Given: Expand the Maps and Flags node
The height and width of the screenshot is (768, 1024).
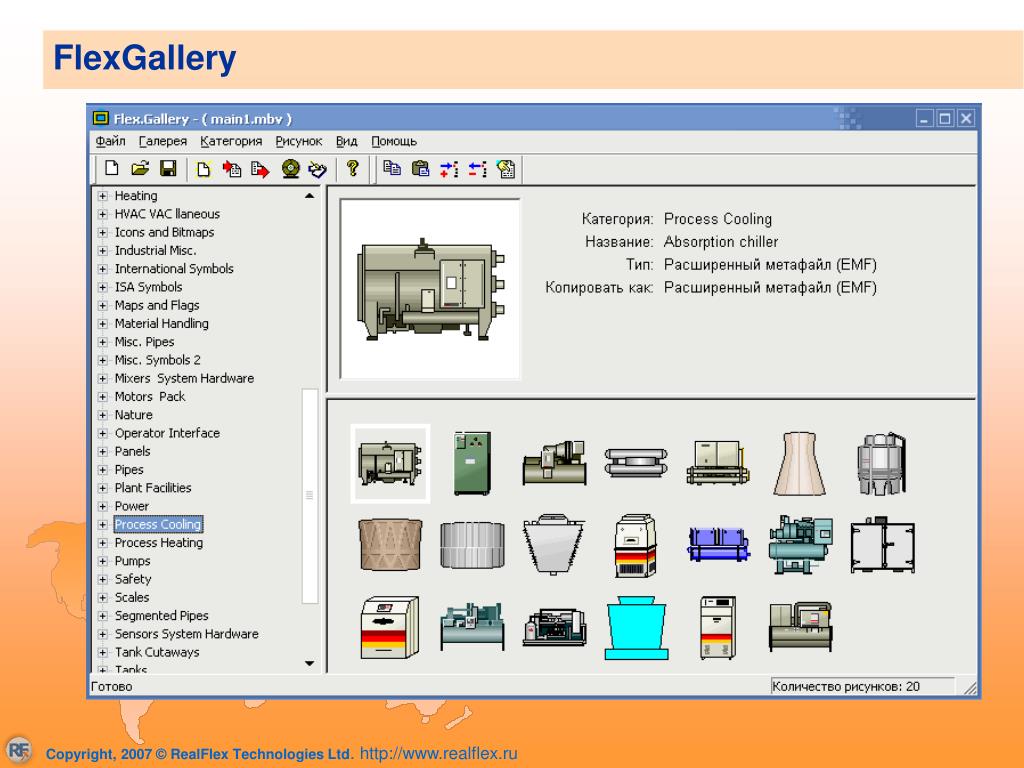Looking at the screenshot, I should pyautogui.click(x=103, y=305).
